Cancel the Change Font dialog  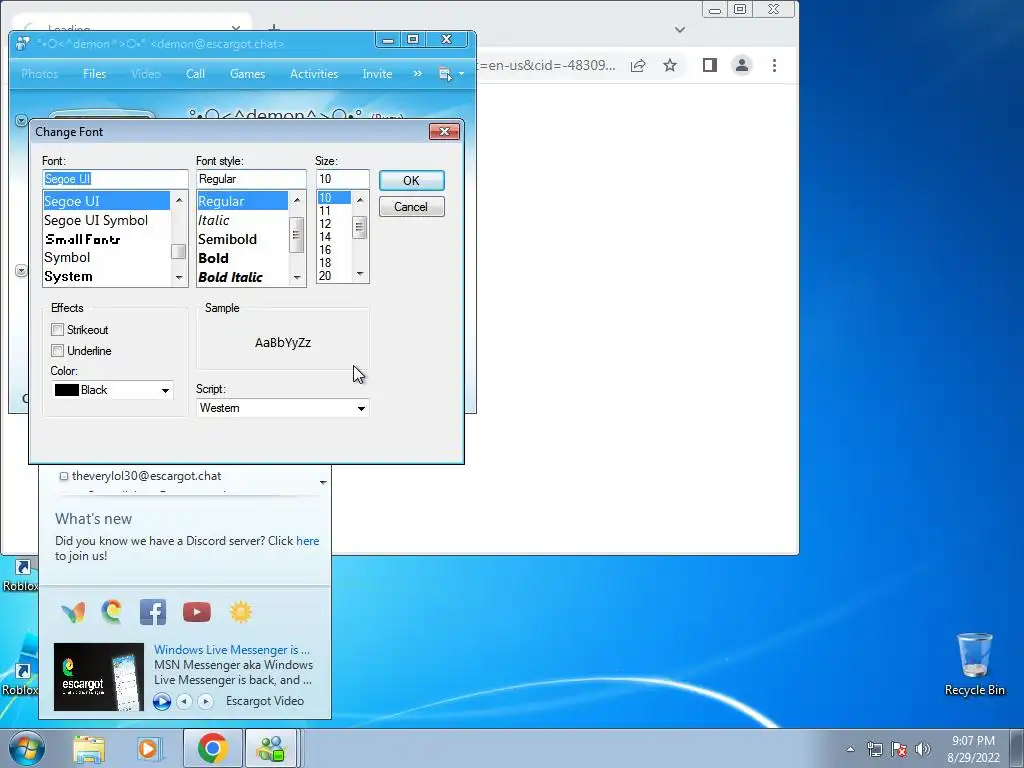pos(411,207)
